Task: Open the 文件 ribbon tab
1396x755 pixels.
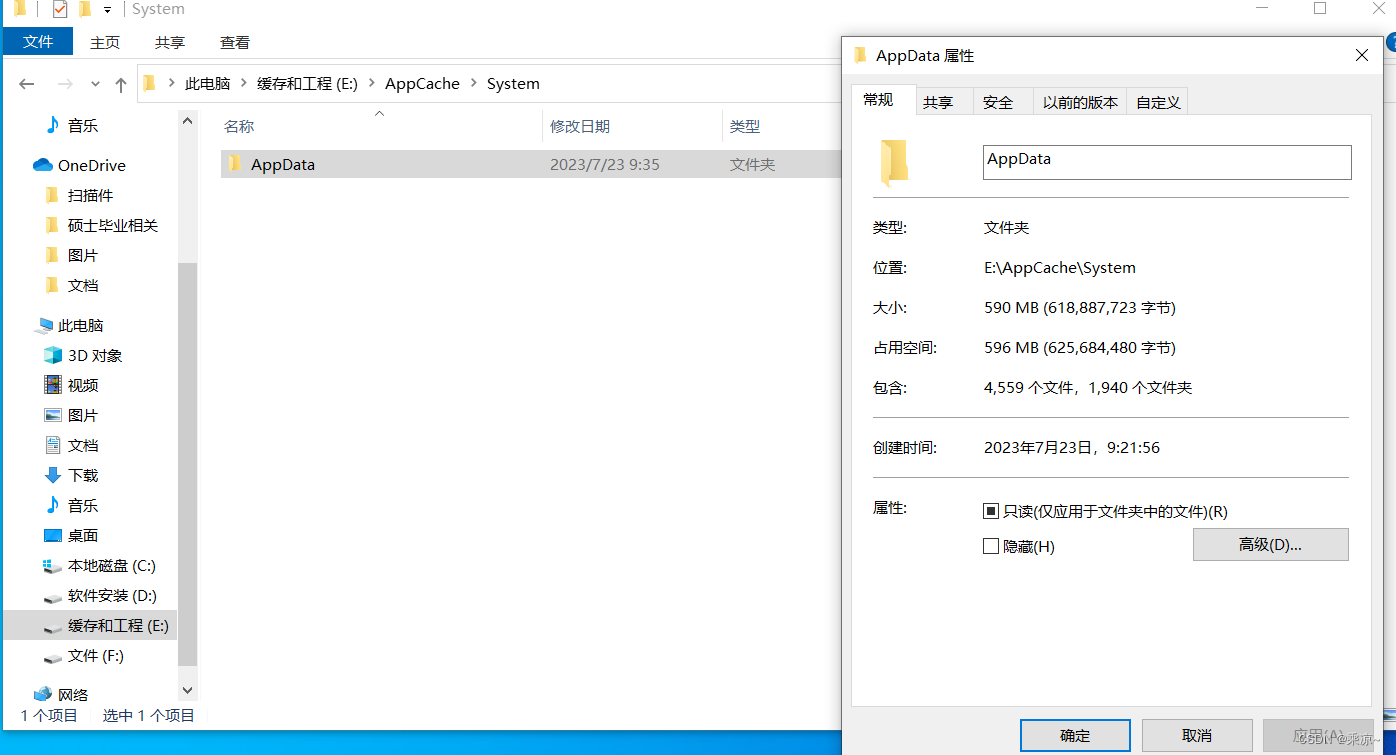Action: click(38, 42)
